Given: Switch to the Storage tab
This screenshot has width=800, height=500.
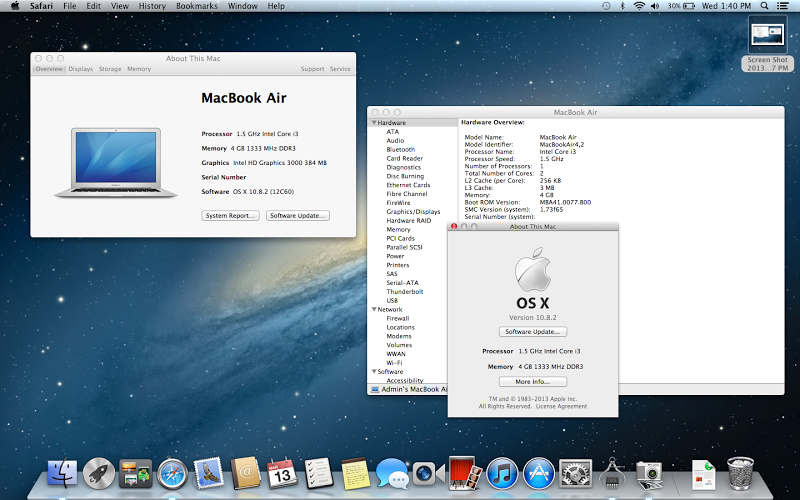Looking at the screenshot, I should (110, 69).
